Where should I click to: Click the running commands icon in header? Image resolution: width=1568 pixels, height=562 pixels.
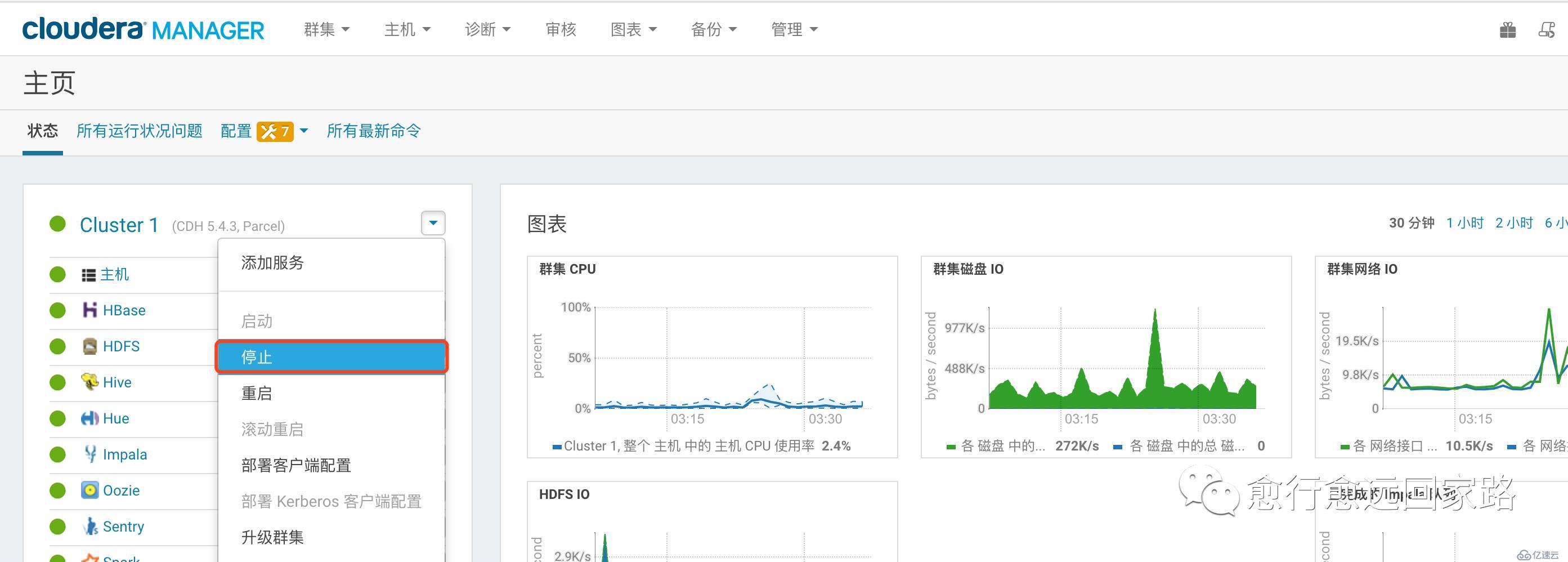[1547, 30]
